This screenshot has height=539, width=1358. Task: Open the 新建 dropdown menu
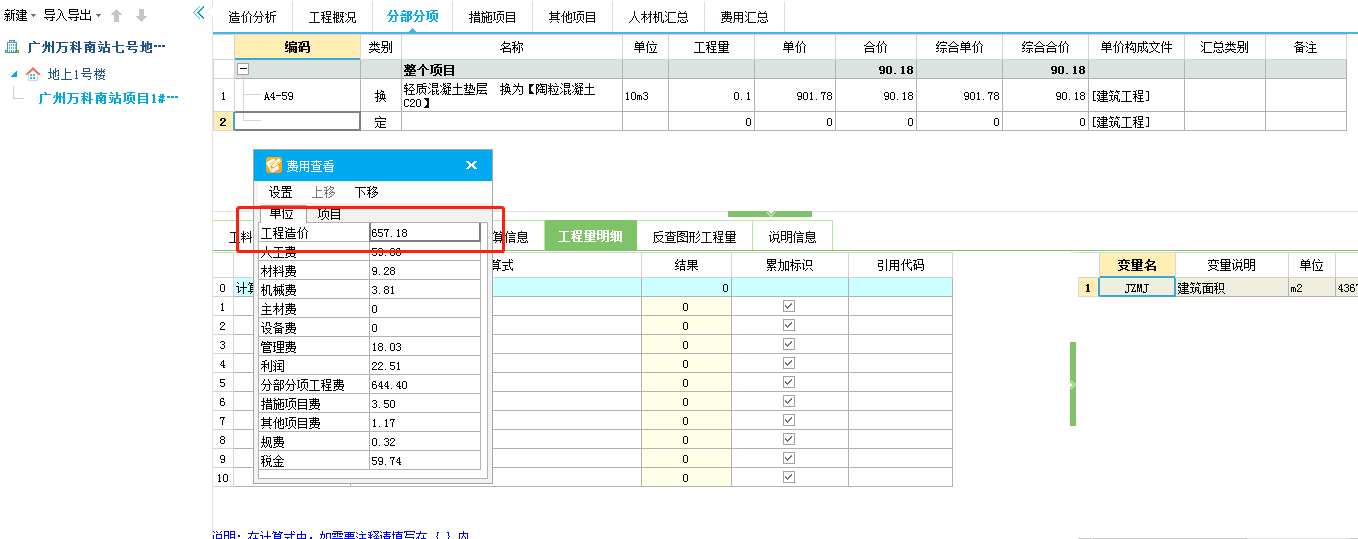[x=20, y=15]
